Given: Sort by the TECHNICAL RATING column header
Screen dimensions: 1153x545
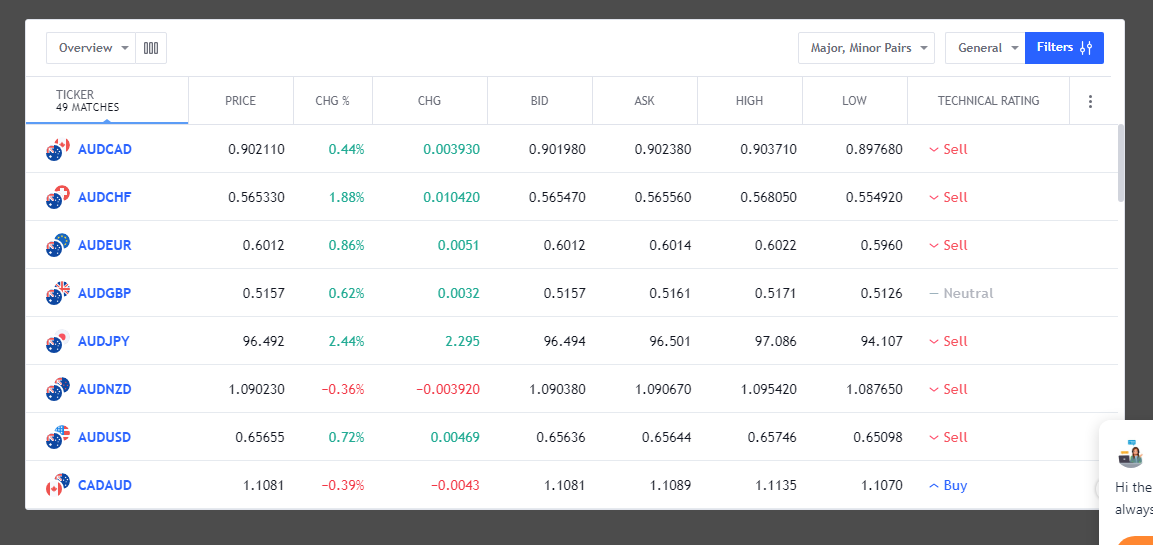Looking at the screenshot, I should [x=988, y=101].
